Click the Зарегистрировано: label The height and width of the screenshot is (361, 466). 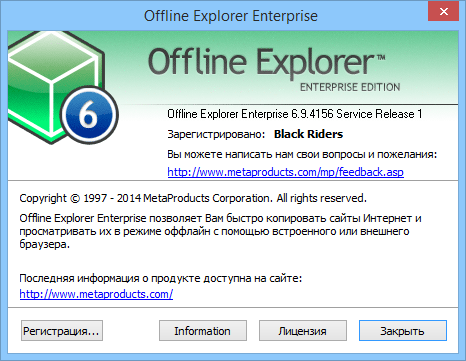[216, 134]
